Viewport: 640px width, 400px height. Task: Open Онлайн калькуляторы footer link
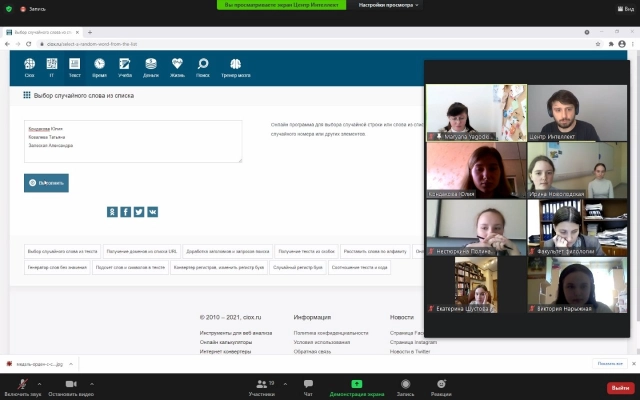pyautogui.click(x=226, y=342)
